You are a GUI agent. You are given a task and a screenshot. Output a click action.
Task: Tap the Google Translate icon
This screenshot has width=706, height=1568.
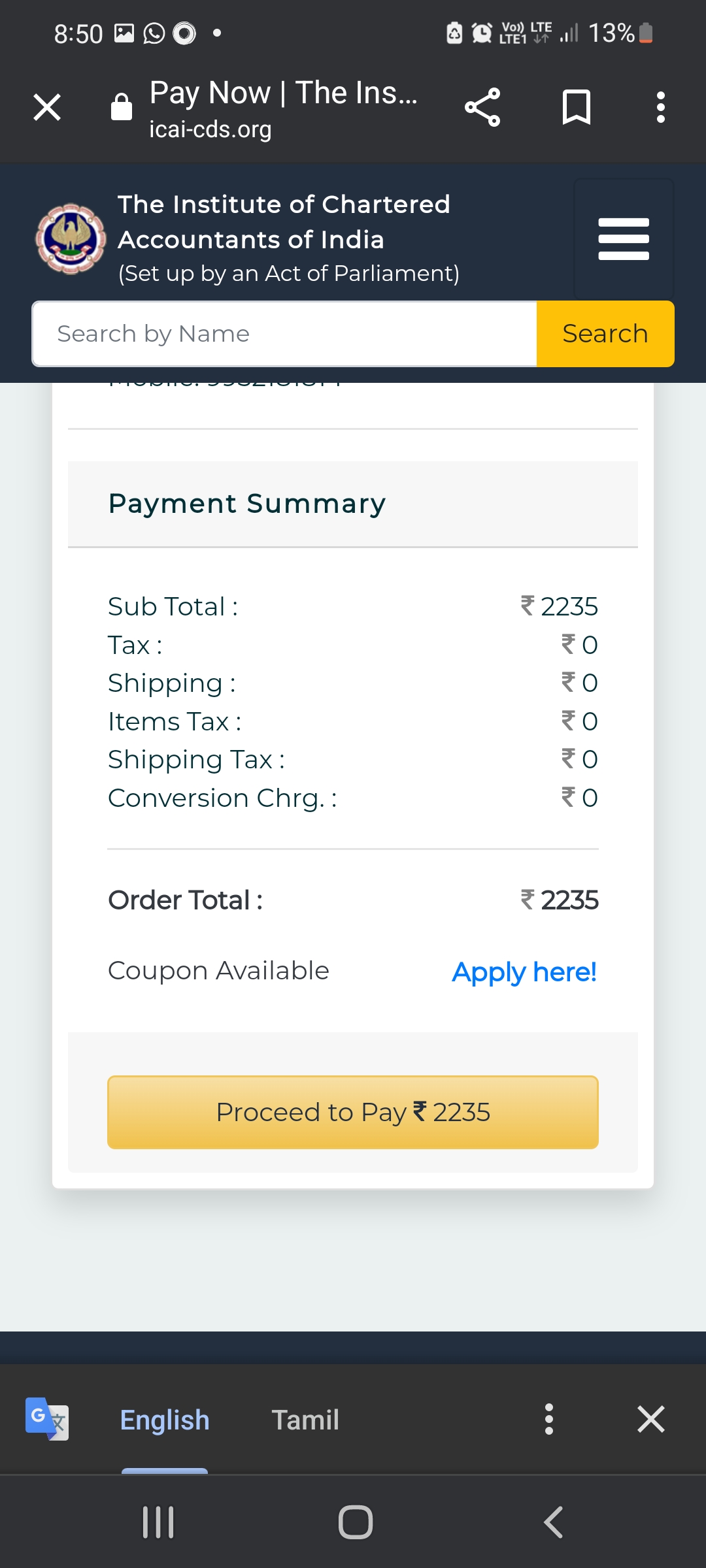[46, 1419]
